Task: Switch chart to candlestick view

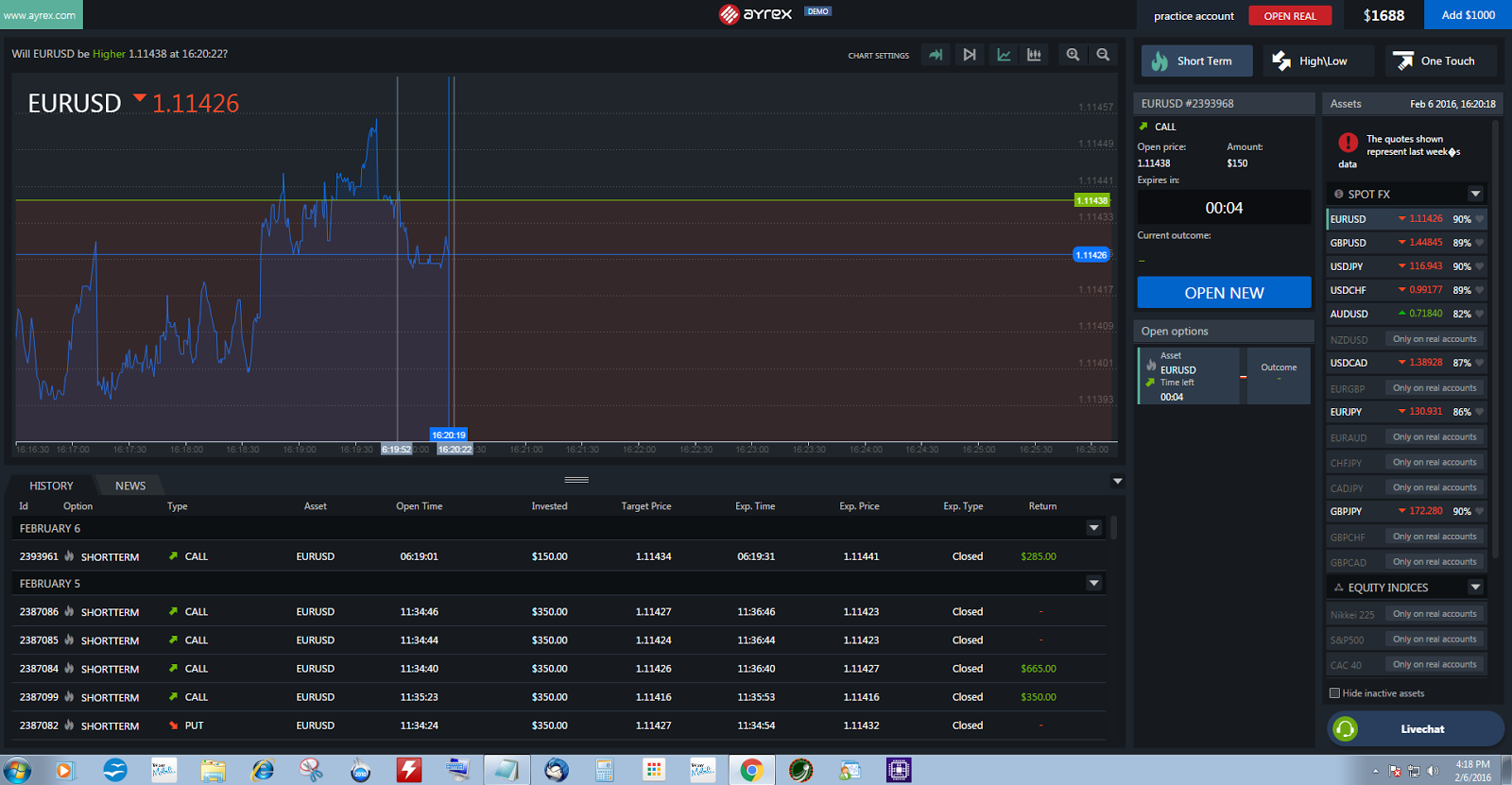Action: (1035, 55)
